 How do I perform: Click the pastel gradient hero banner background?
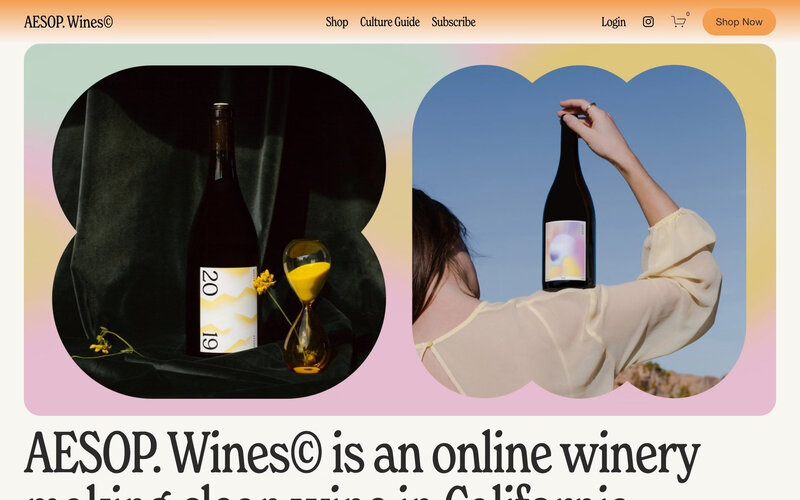(x=399, y=54)
